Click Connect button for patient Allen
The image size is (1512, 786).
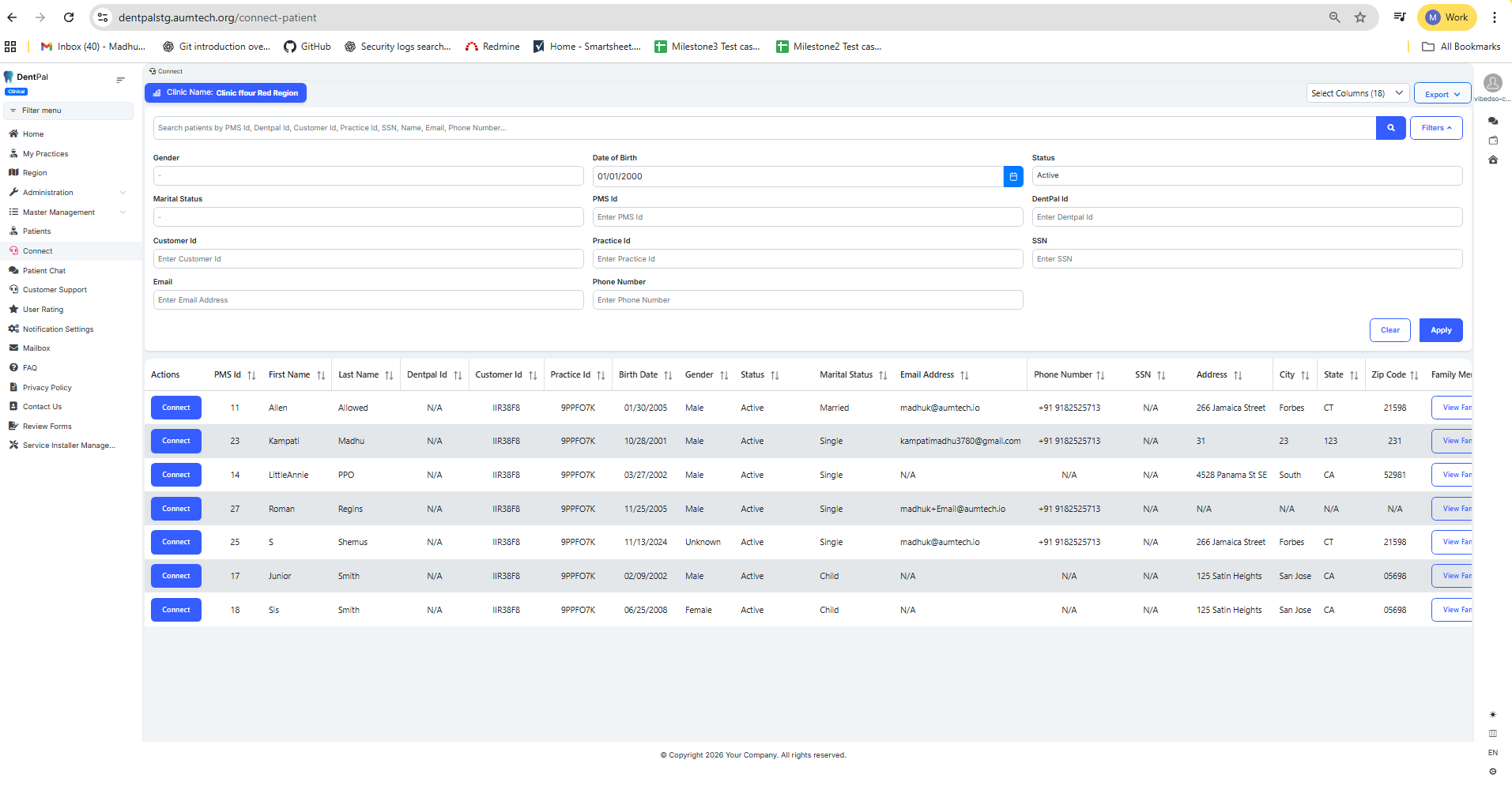pyautogui.click(x=175, y=408)
